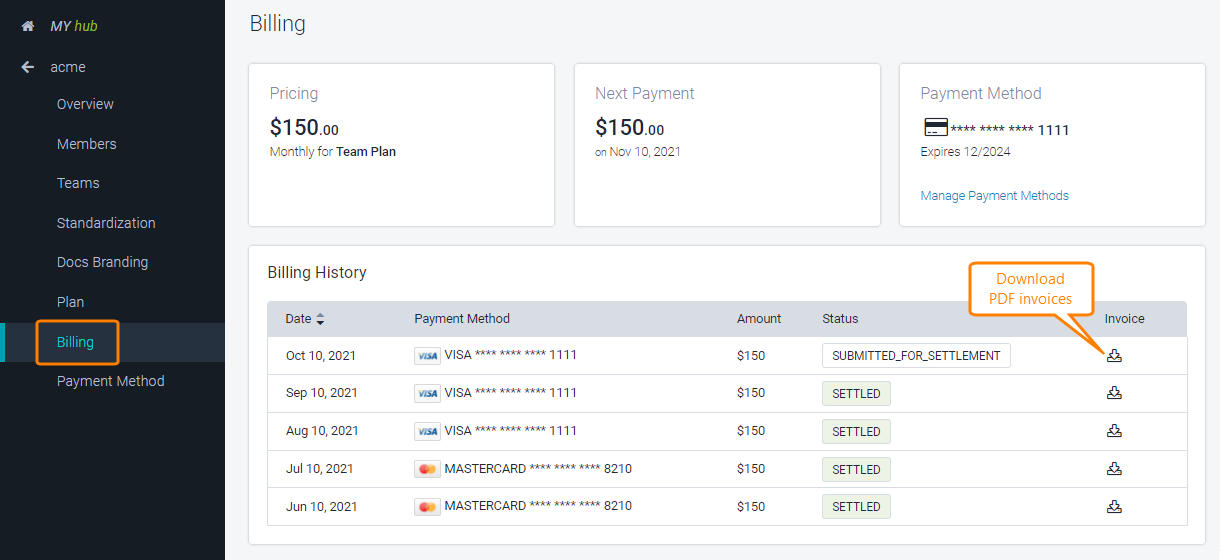This screenshot has width=1220, height=560.
Task: Click the Aug 10, 2021 date cell
Action: click(322, 431)
